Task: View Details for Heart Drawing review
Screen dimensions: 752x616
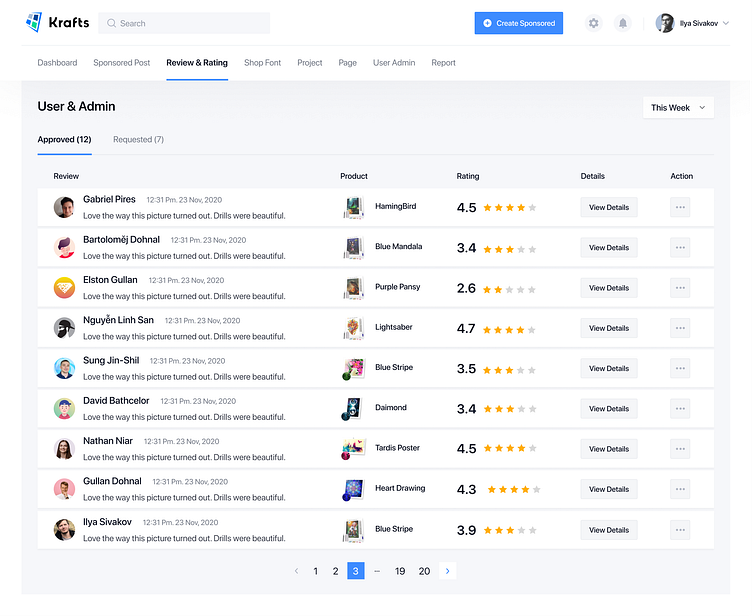Action: tap(609, 489)
